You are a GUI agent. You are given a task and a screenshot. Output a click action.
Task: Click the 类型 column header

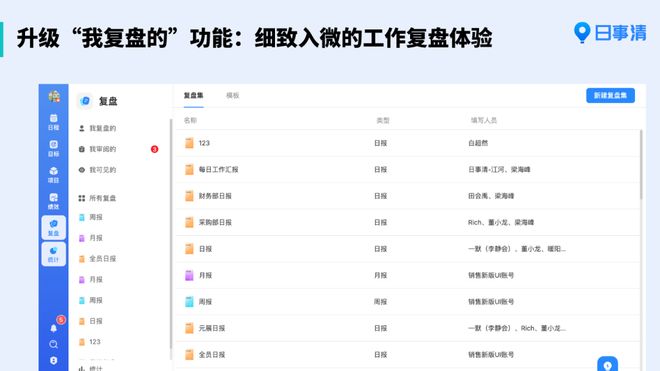pyautogui.click(x=383, y=120)
